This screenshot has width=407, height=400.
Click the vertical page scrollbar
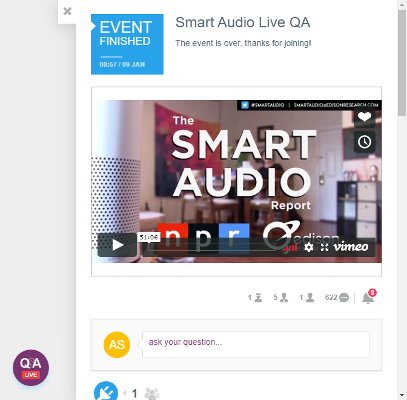(x=402, y=200)
